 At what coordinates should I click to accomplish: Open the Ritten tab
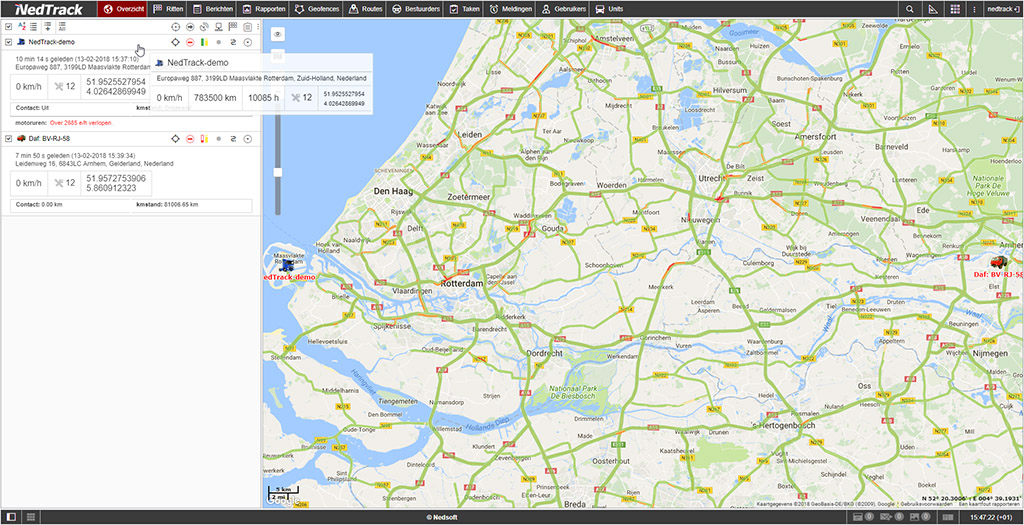point(168,9)
